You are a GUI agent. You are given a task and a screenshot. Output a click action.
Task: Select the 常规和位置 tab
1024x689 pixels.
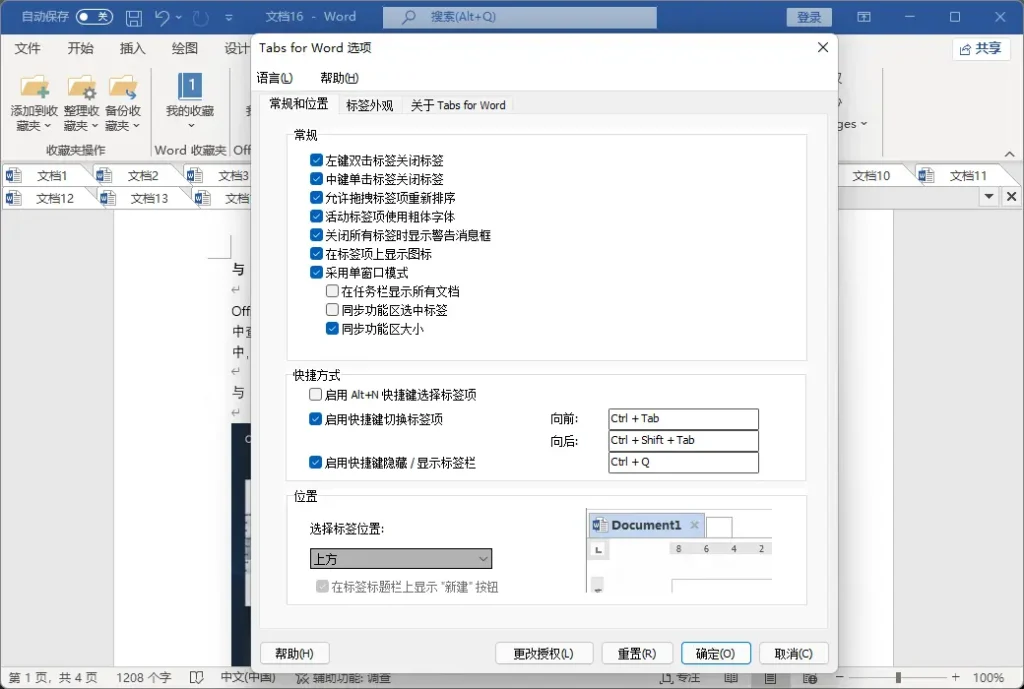[299, 104]
